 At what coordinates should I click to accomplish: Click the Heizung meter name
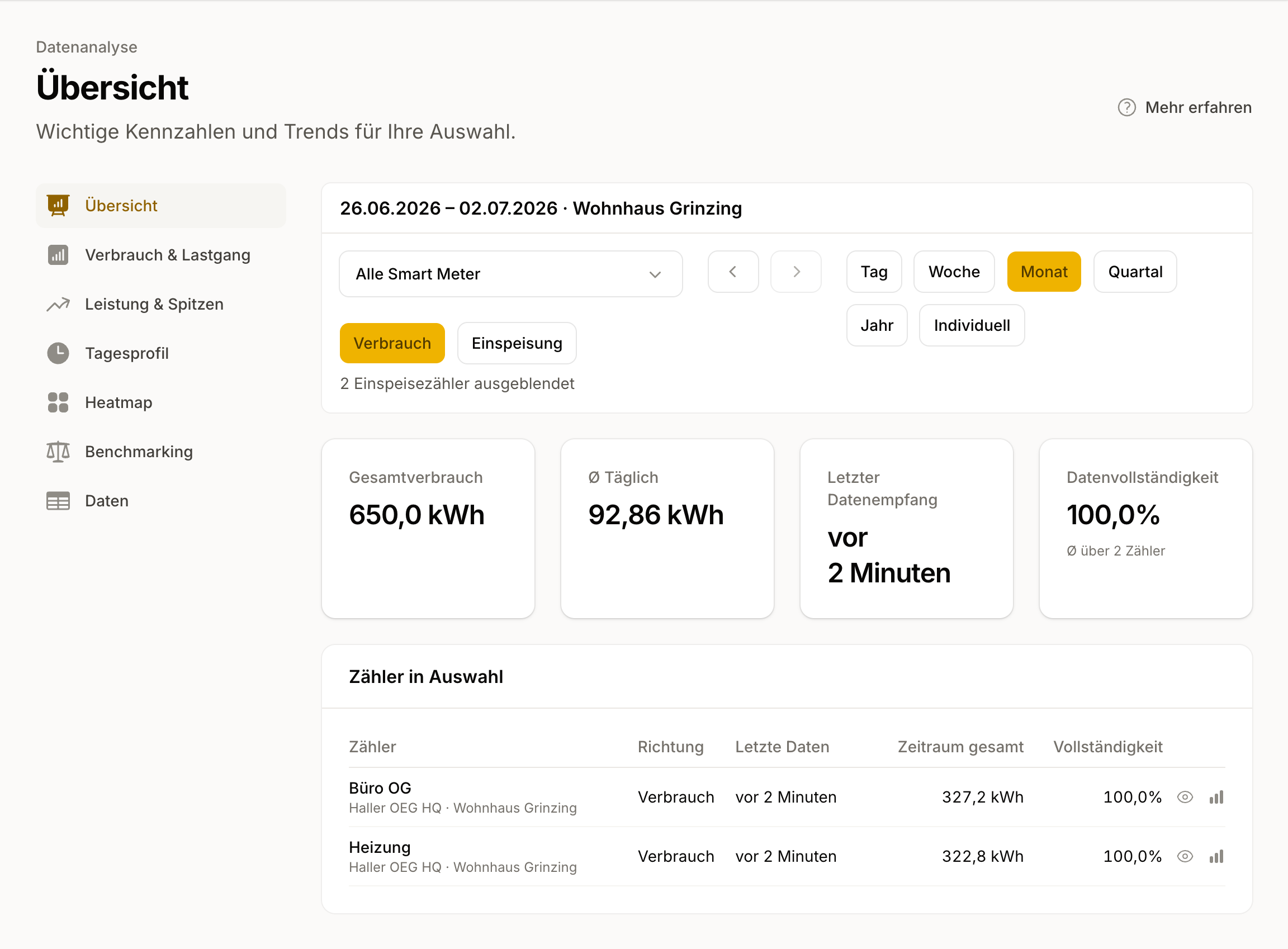coord(380,847)
